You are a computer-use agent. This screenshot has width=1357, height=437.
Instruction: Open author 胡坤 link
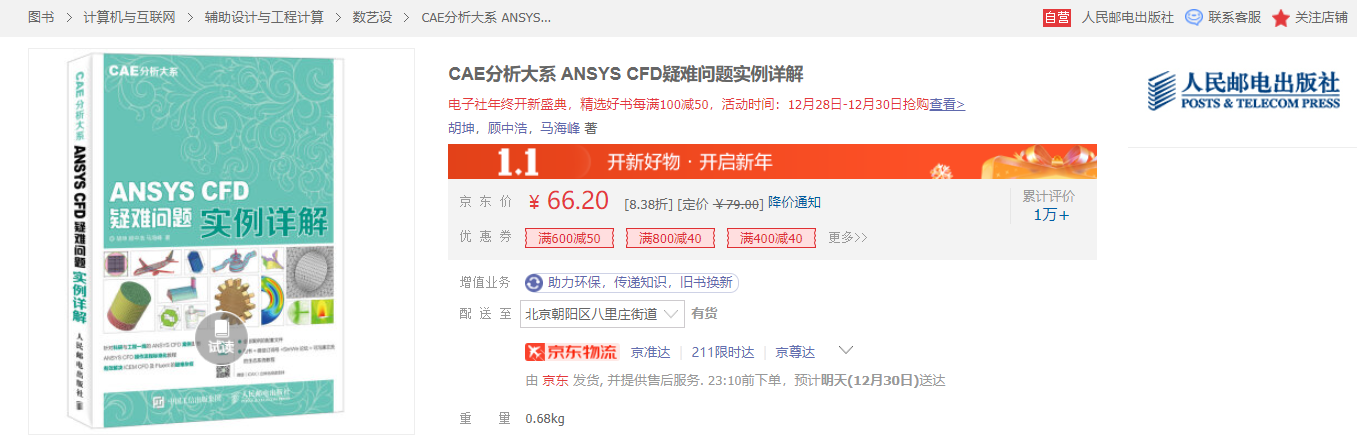461,128
